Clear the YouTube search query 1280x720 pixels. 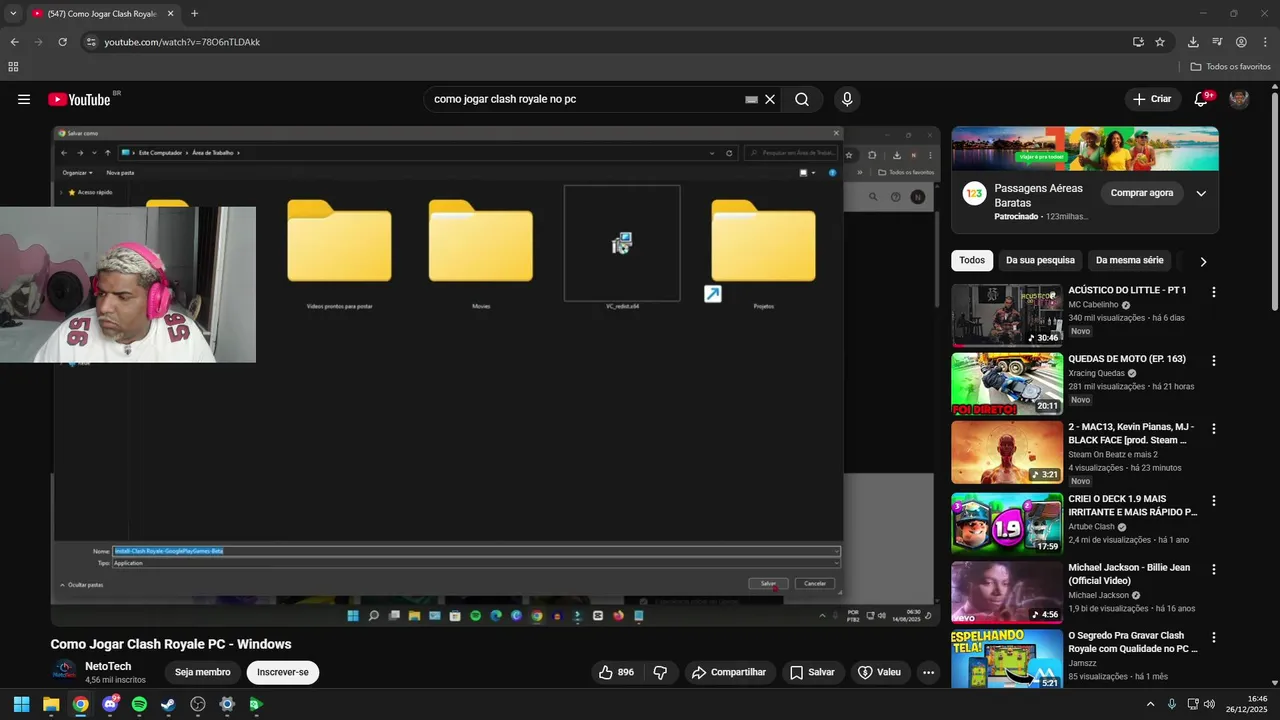pos(770,99)
